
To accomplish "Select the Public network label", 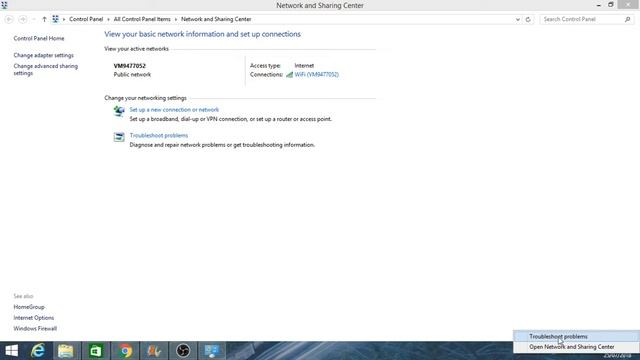I will click(132, 75).
